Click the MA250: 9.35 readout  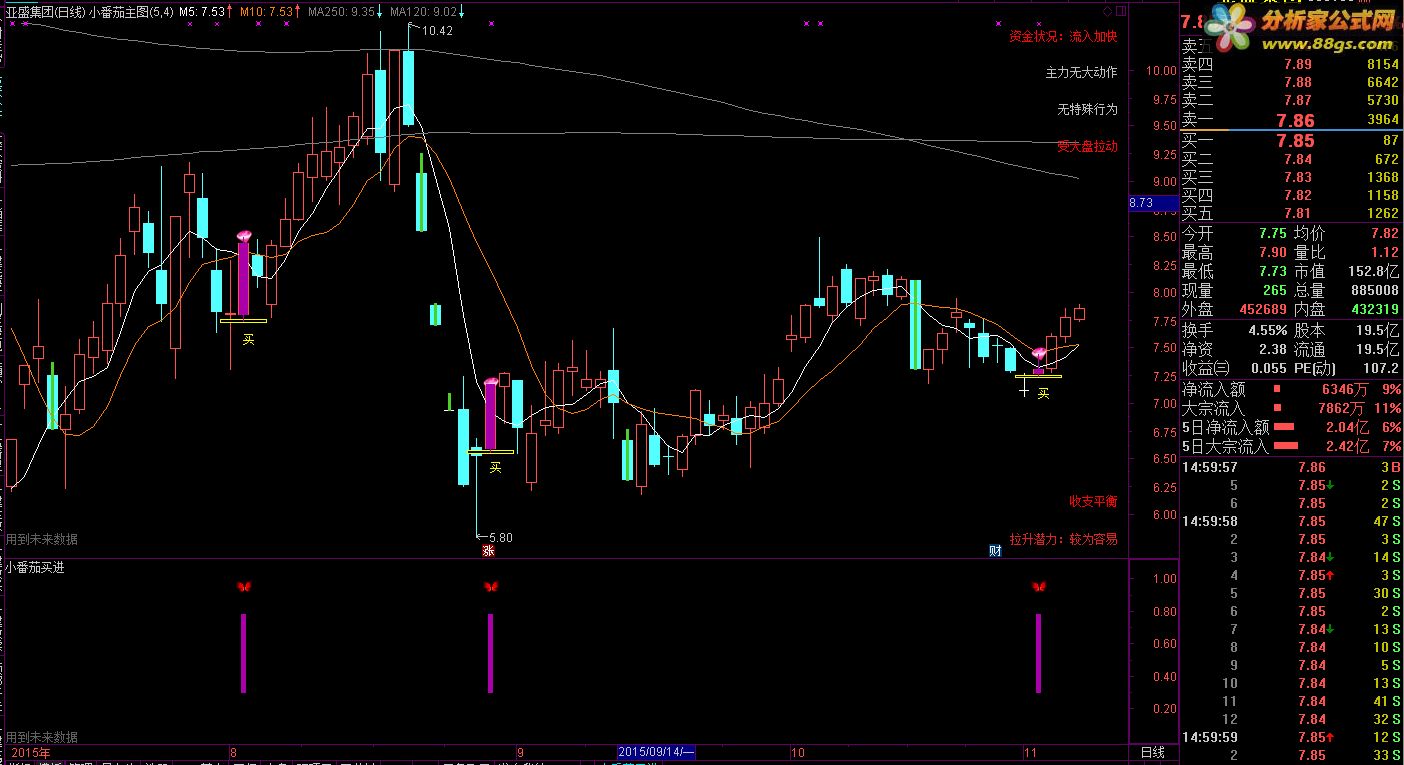tap(341, 12)
